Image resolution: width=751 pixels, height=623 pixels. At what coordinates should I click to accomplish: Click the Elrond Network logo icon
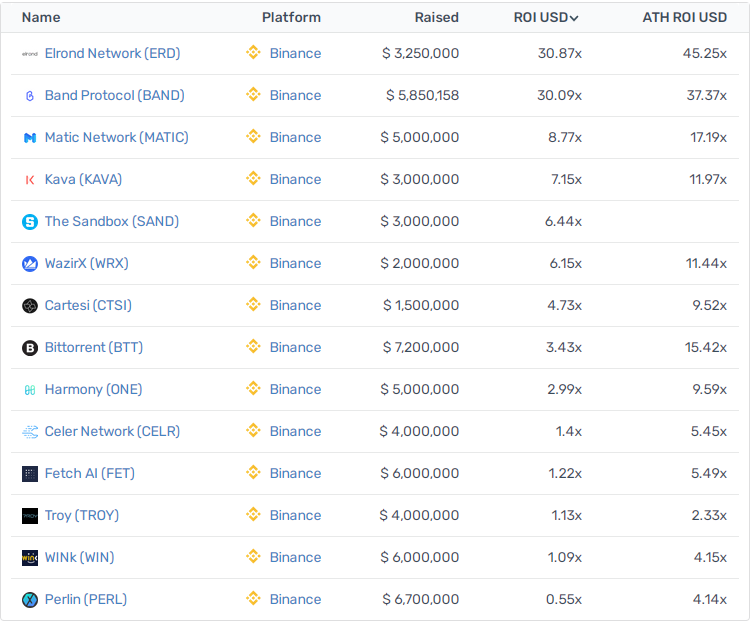30,54
